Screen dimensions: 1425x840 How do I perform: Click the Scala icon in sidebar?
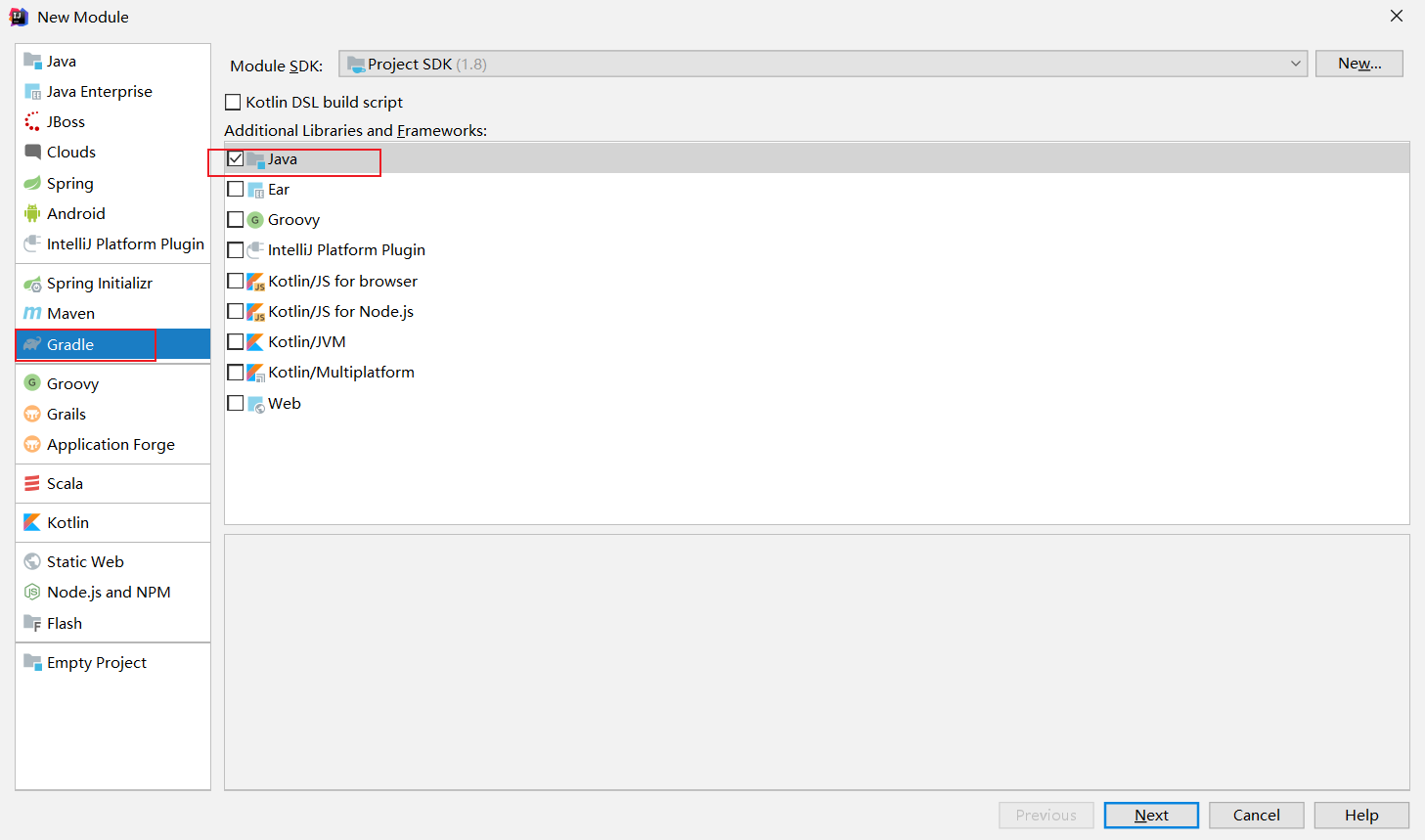[x=32, y=484]
